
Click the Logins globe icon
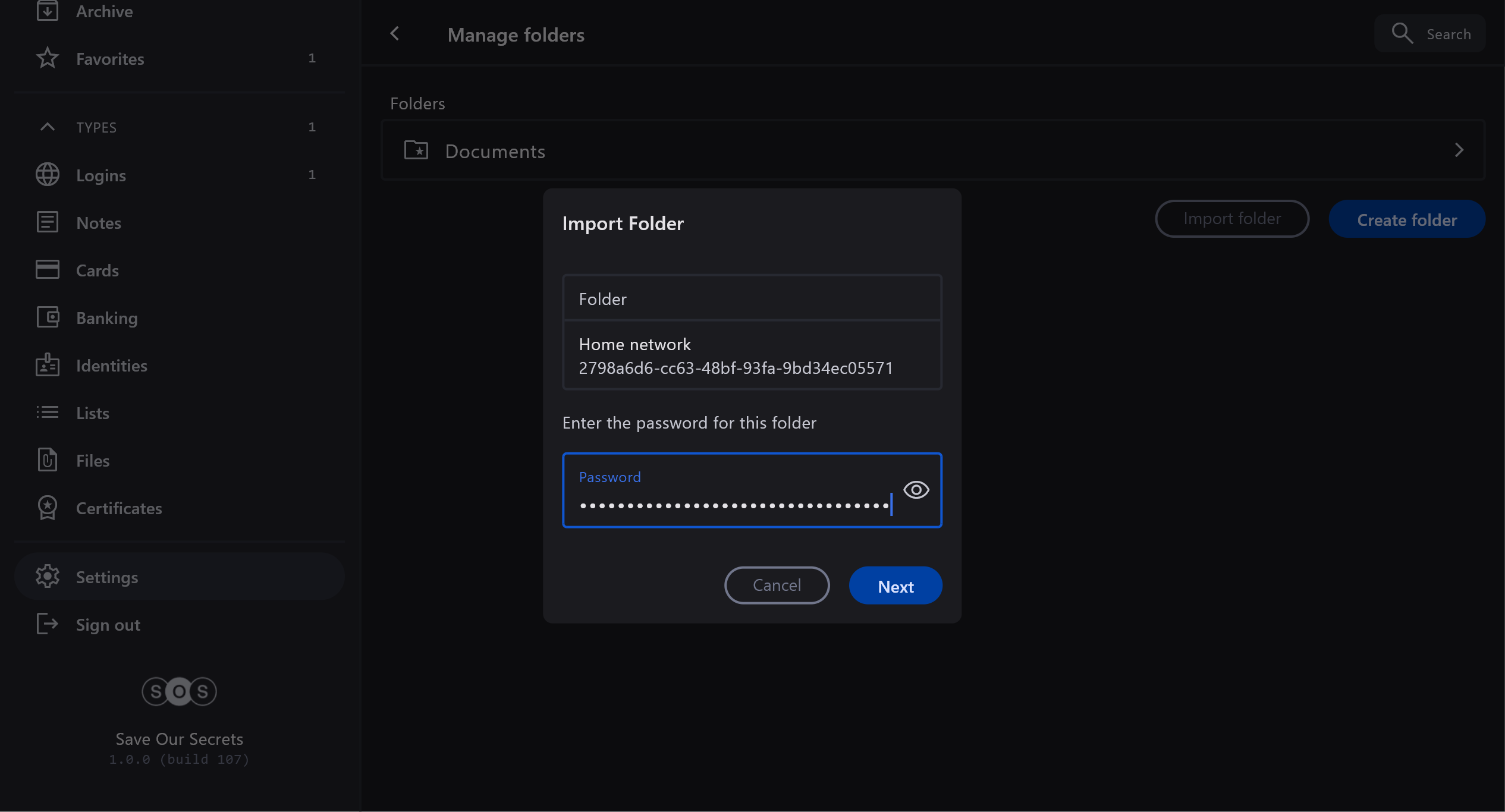click(48, 175)
